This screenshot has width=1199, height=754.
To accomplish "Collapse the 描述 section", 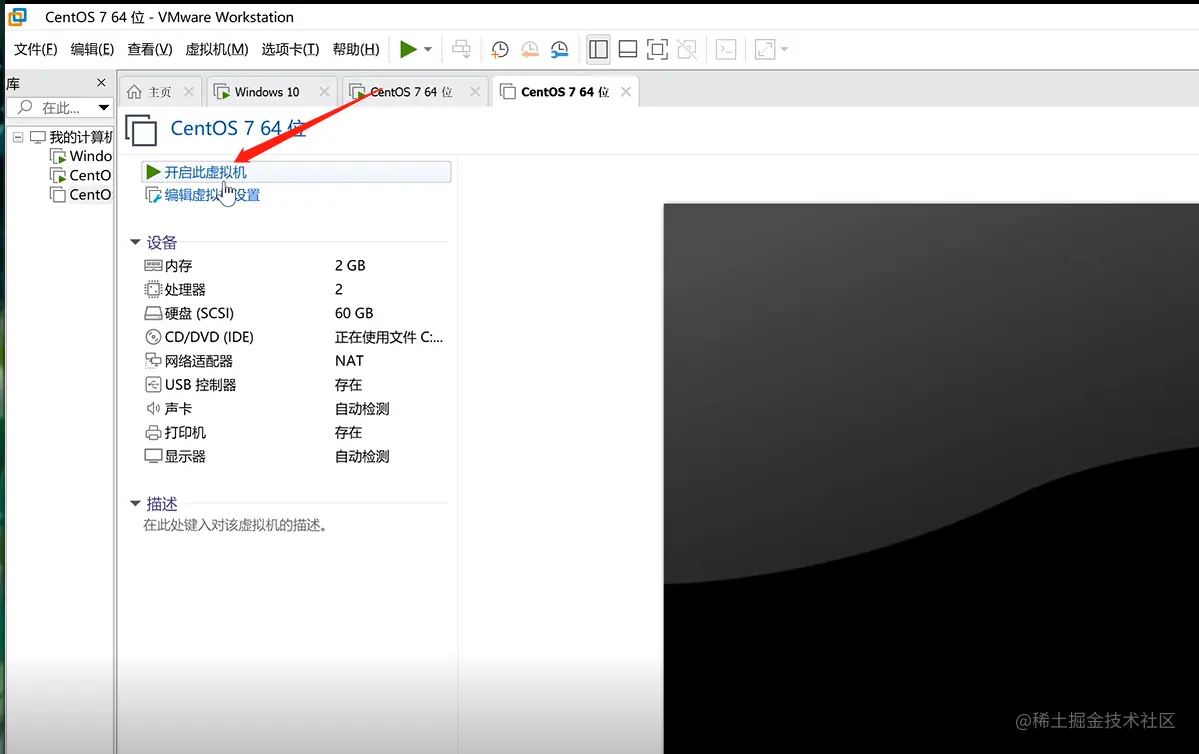I will tap(135, 503).
